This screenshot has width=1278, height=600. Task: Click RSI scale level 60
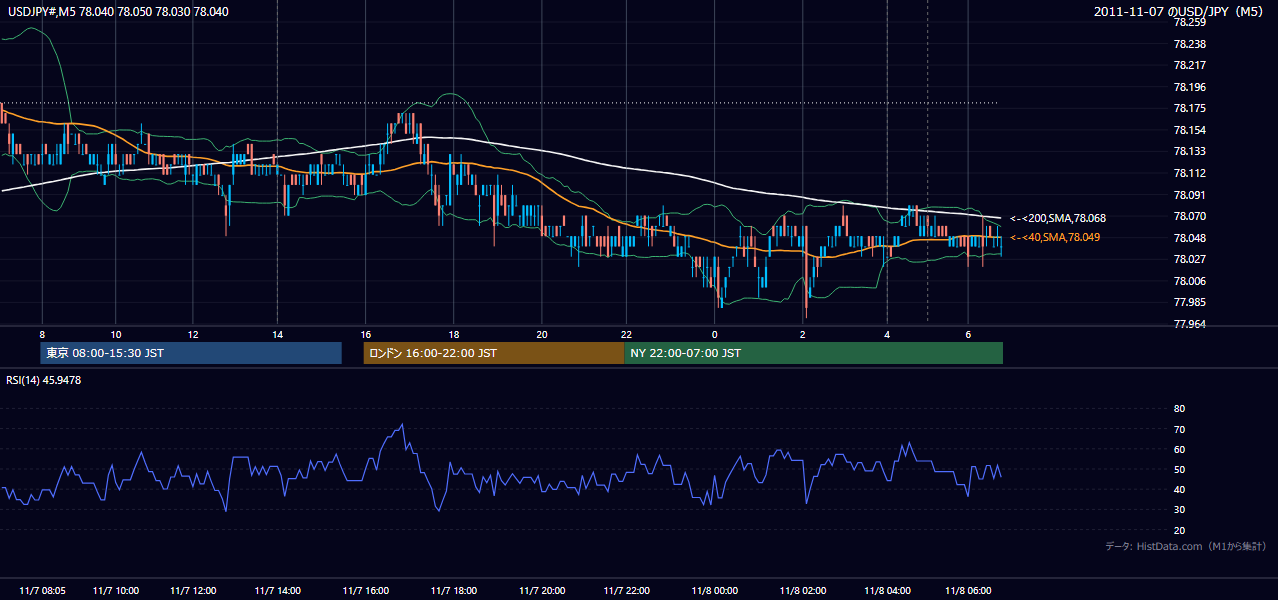[1179, 449]
